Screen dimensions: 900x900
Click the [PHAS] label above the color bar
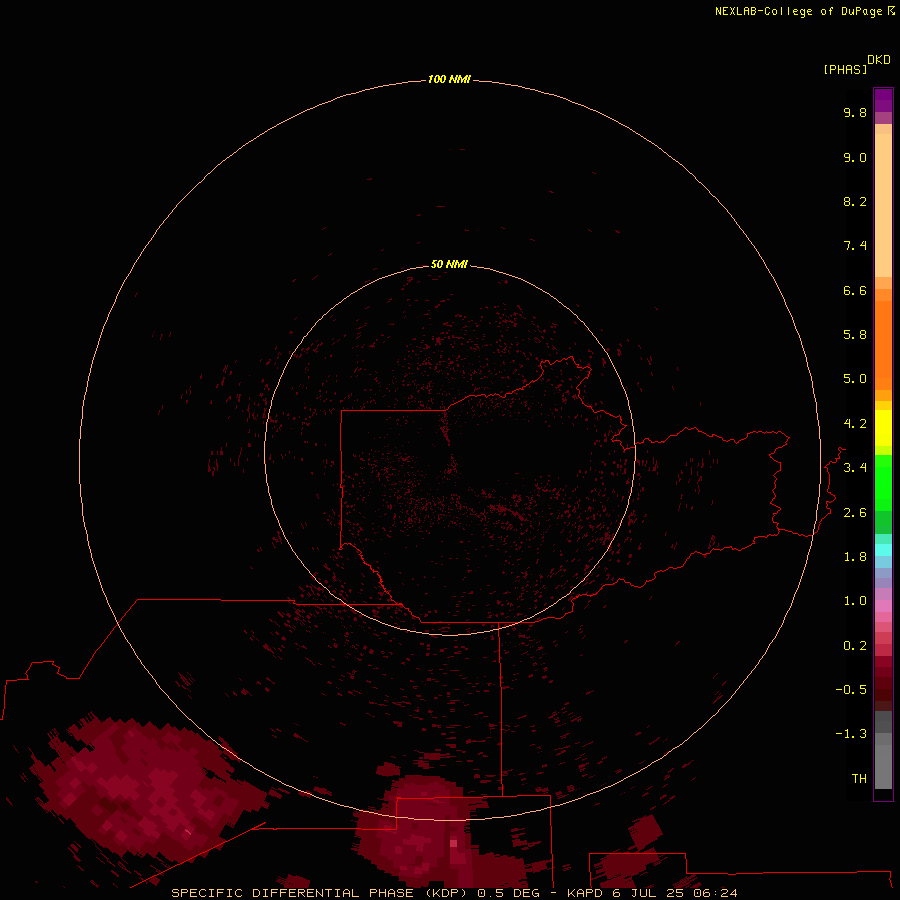tap(845, 69)
